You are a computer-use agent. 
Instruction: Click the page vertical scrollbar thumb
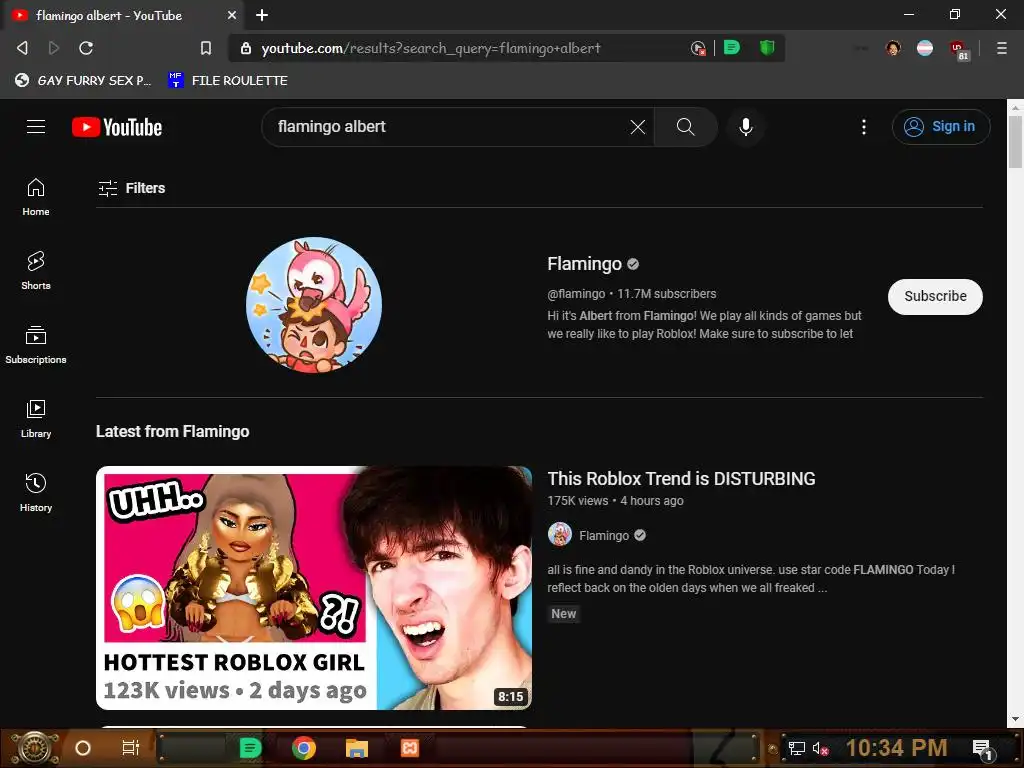(1015, 142)
